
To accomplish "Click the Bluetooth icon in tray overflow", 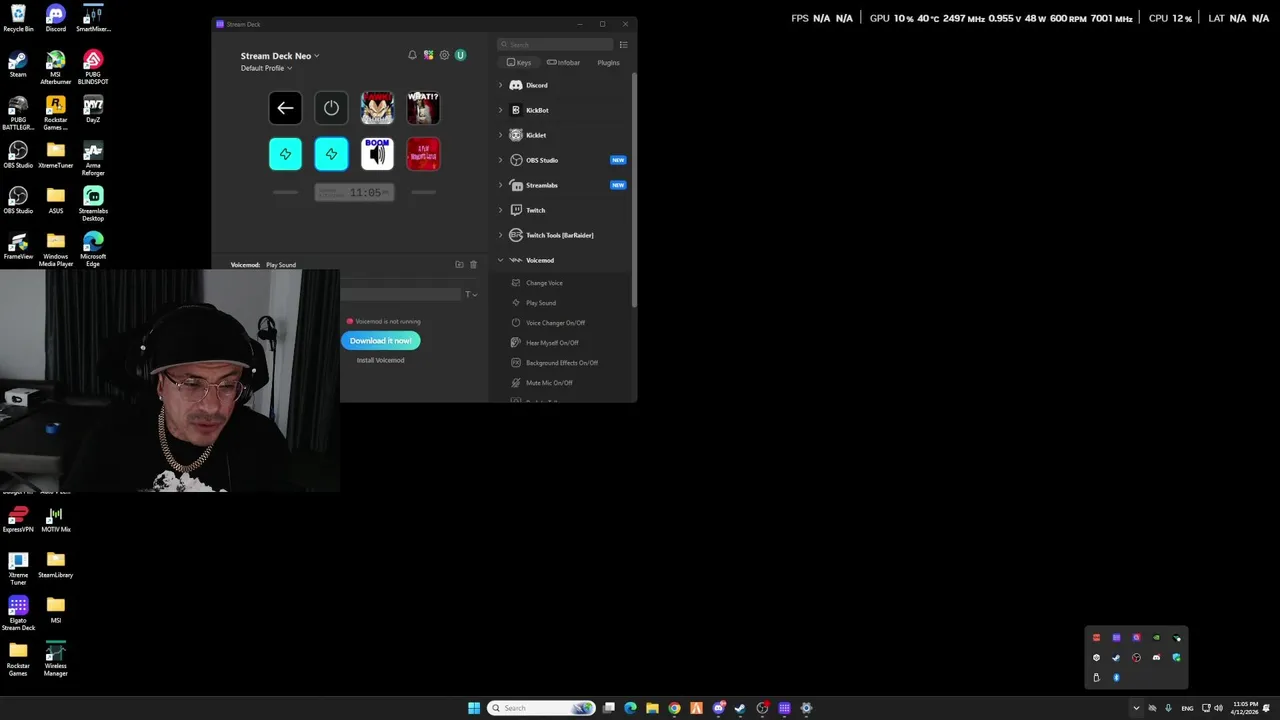I will pyautogui.click(x=1116, y=677).
